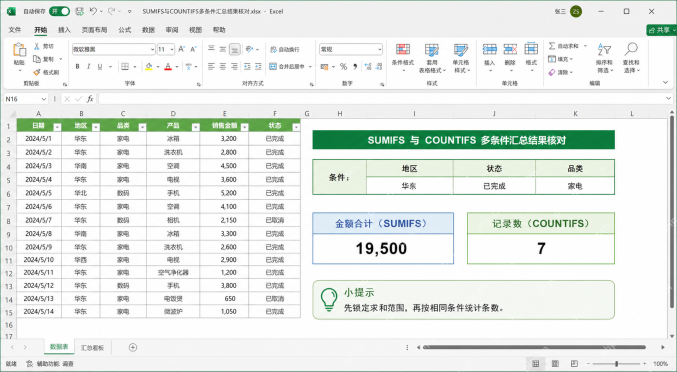This screenshot has height=372, width=677.
Task: Click the Share (共享) button
Action: point(661,30)
